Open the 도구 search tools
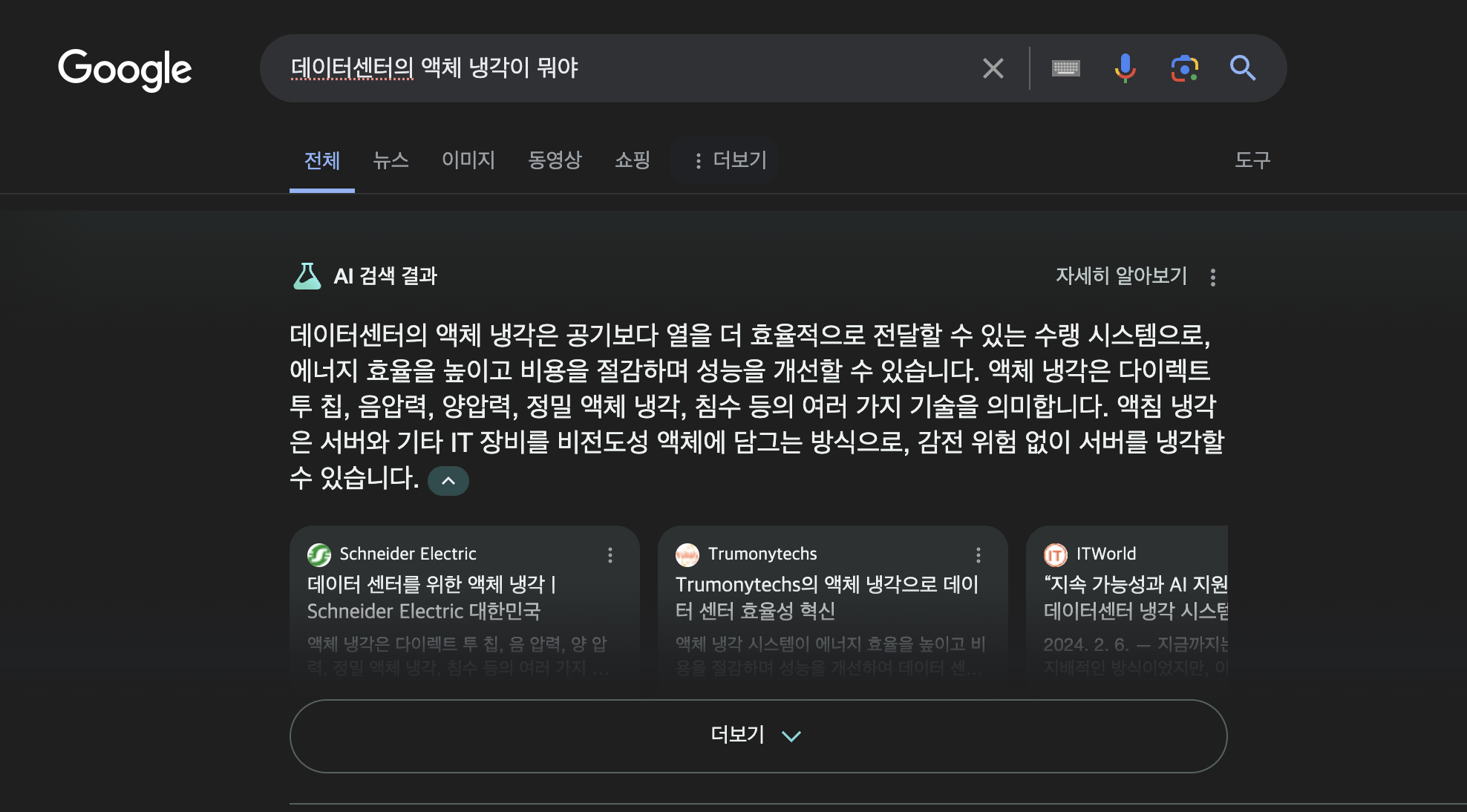The width and height of the screenshot is (1467, 812). click(1252, 160)
